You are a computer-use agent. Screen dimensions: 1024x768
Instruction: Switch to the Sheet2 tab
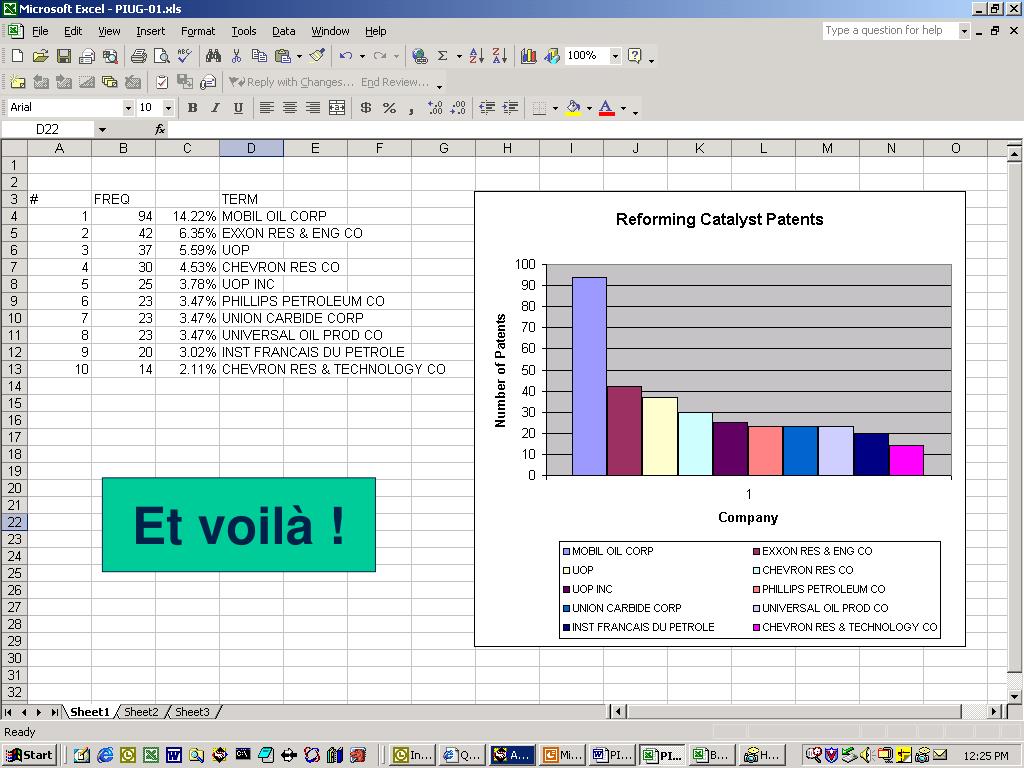(x=141, y=712)
